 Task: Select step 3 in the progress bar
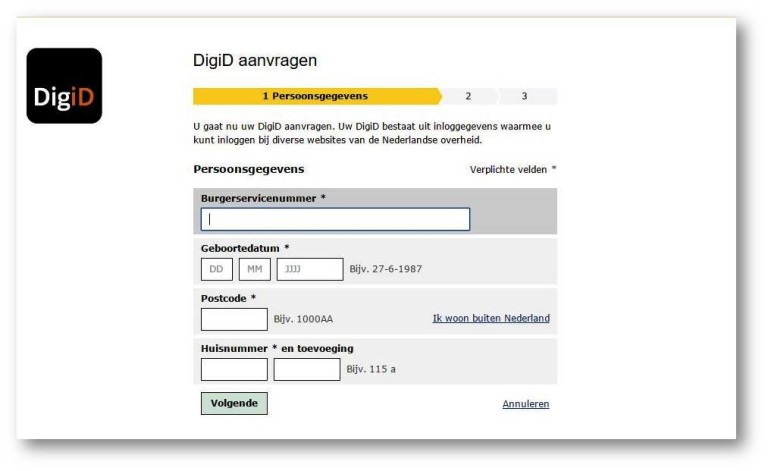click(x=526, y=96)
